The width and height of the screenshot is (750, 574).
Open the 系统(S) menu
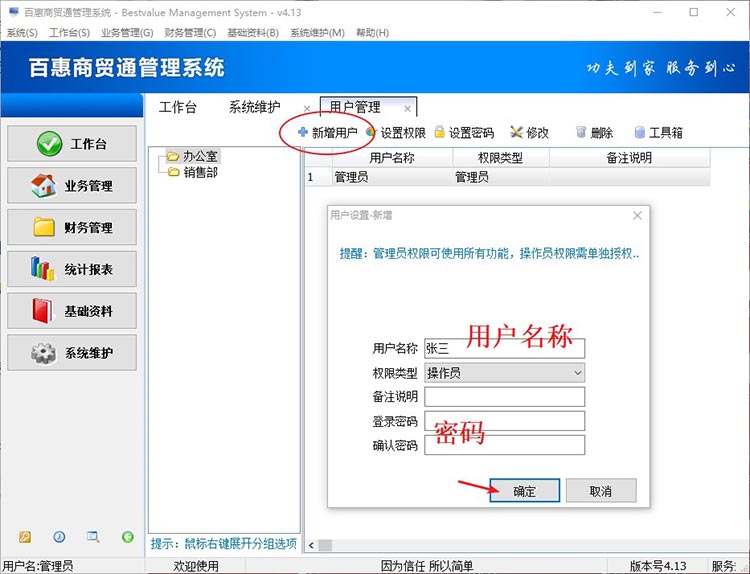tap(22, 33)
